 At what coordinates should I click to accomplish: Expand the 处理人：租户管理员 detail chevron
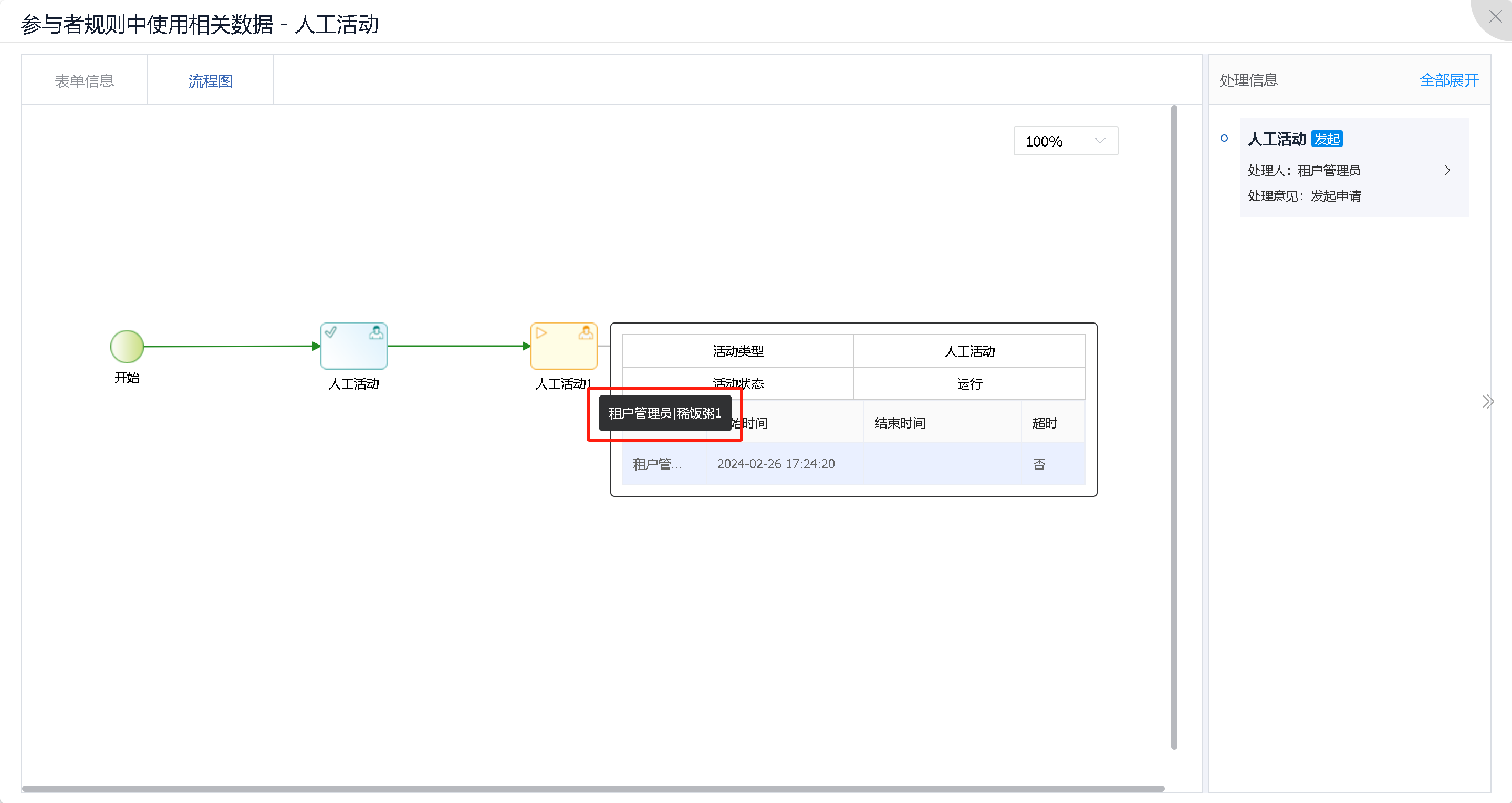1447,170
